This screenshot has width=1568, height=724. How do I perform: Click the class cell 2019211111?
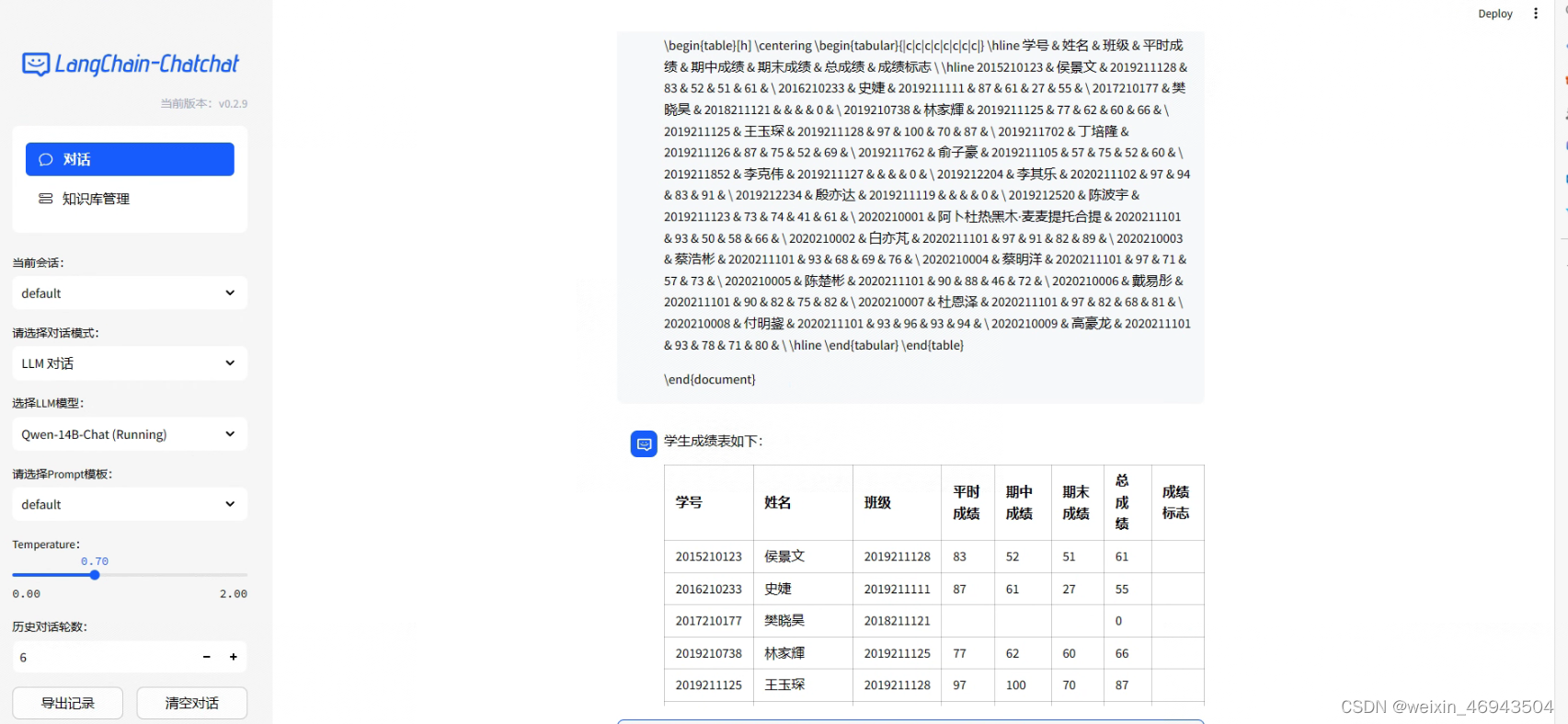[898, 589]
